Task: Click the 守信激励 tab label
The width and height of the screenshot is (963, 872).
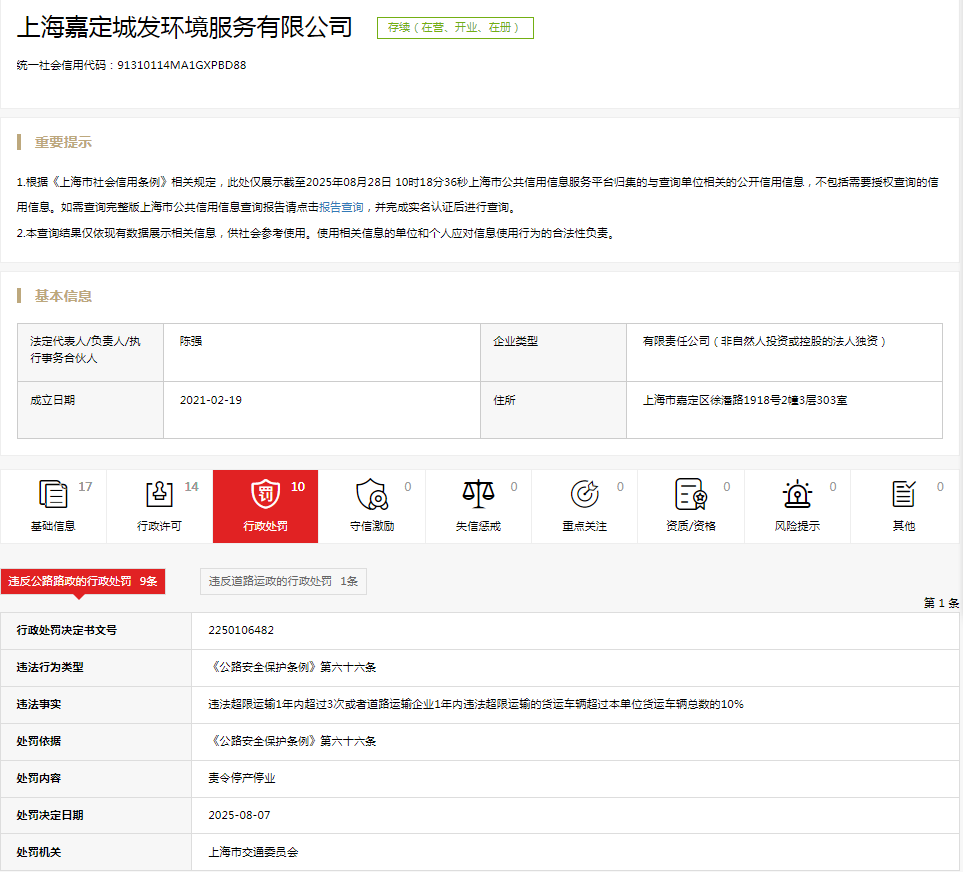Action: [x=371, y=526]
